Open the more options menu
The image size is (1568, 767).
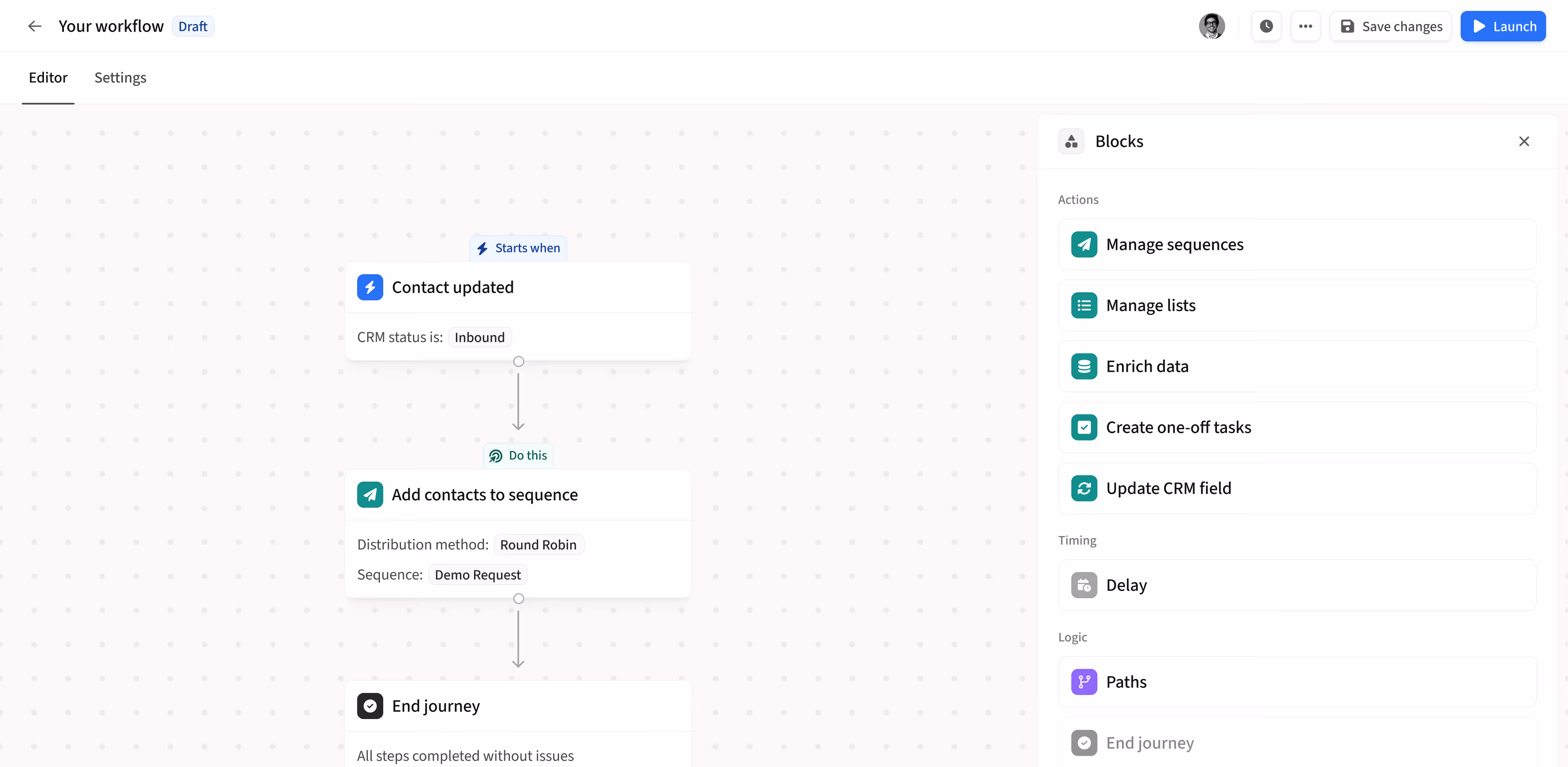[1306, 26]
